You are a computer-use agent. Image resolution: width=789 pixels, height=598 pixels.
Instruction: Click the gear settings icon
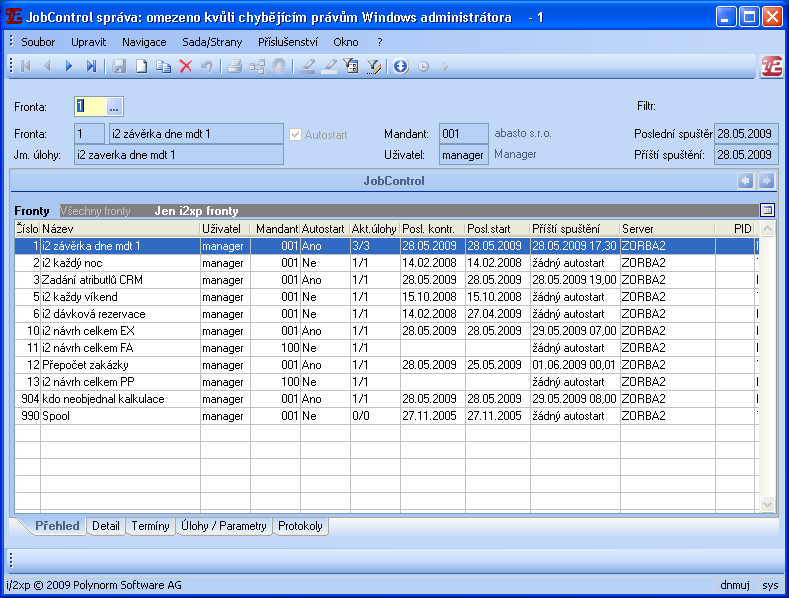pyautogui.click(x=279, y=66)
